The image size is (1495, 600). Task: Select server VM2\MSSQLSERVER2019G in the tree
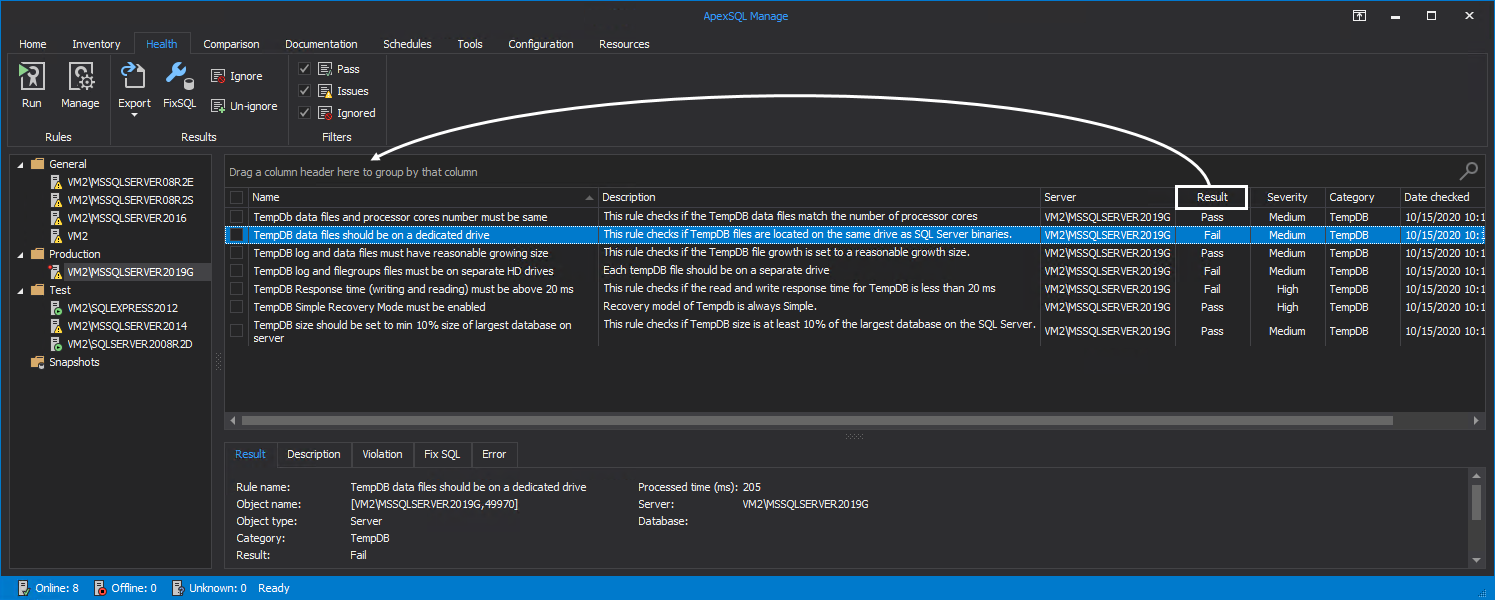point(130,272)
